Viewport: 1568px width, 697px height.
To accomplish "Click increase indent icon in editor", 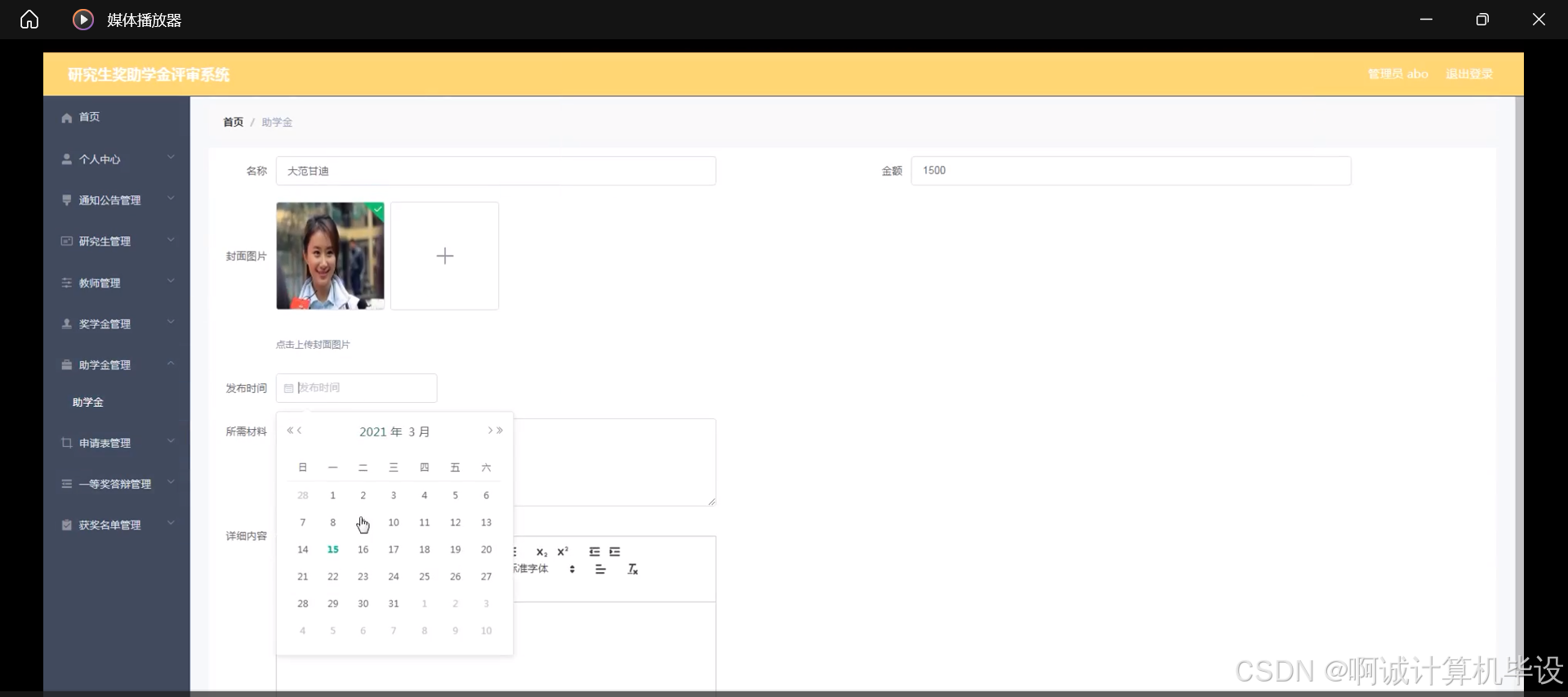I will [615, 552].
